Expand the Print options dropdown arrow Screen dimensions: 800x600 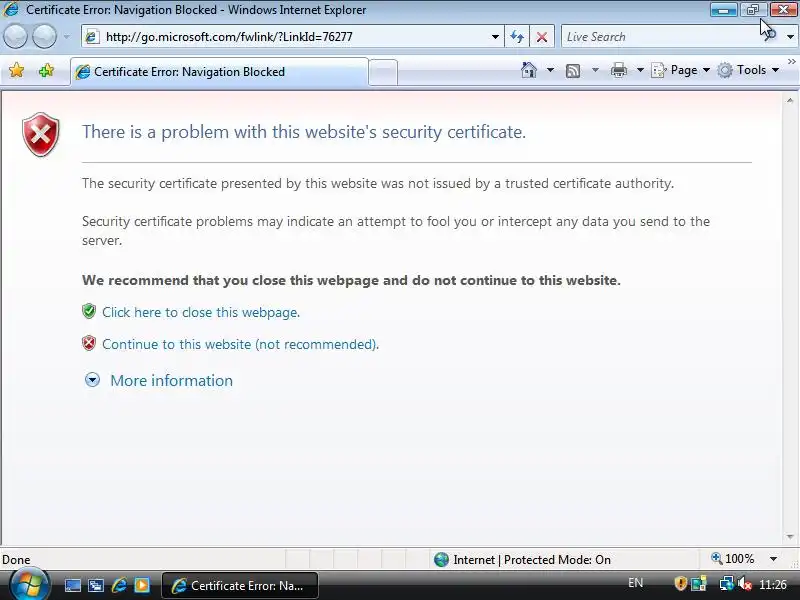click(x=640, y=70)
